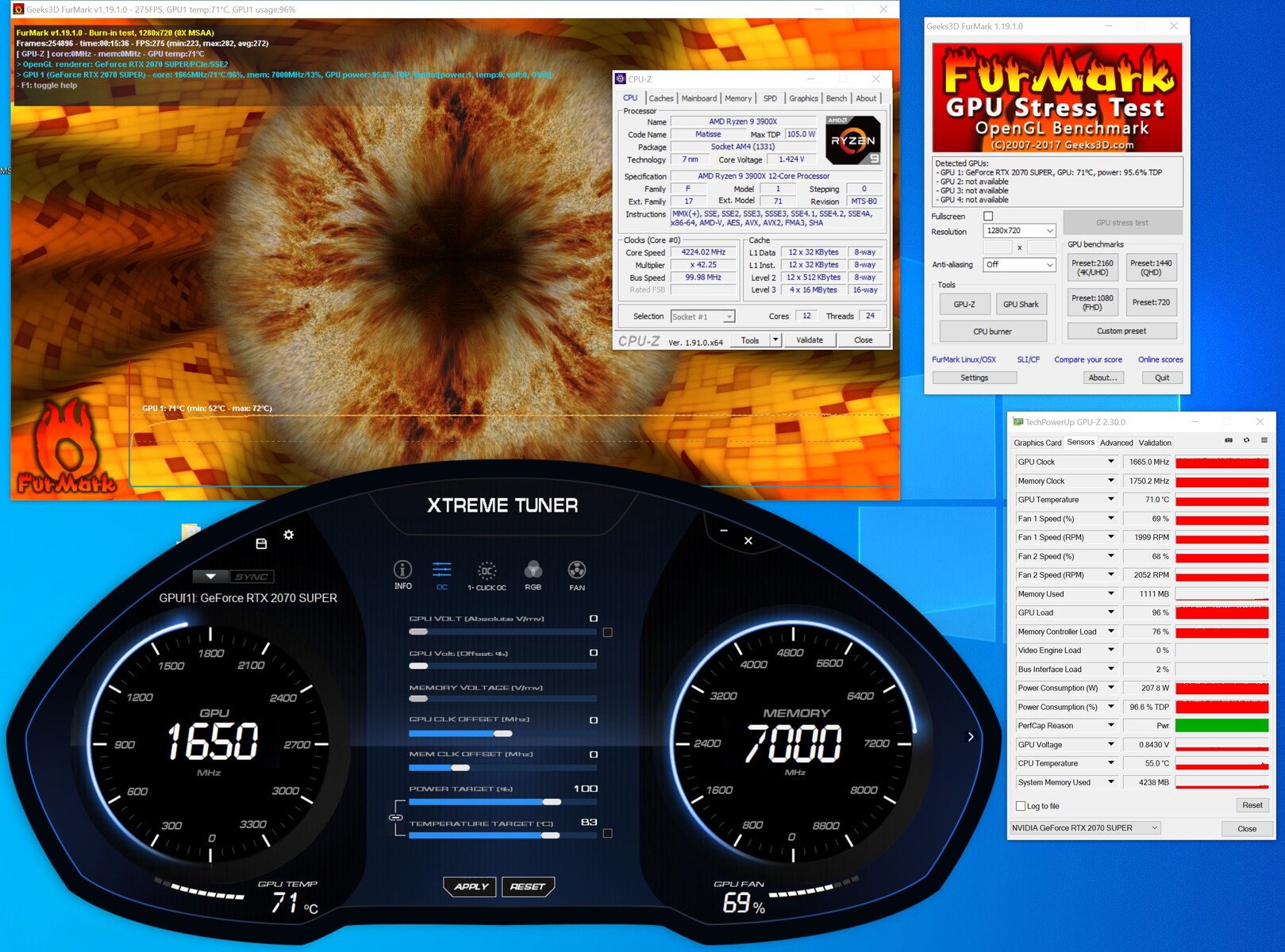Open the INFO section in Xtreme Tuner
The image size is (1285, 952).
pyautogui.click(x=402, y=574)
